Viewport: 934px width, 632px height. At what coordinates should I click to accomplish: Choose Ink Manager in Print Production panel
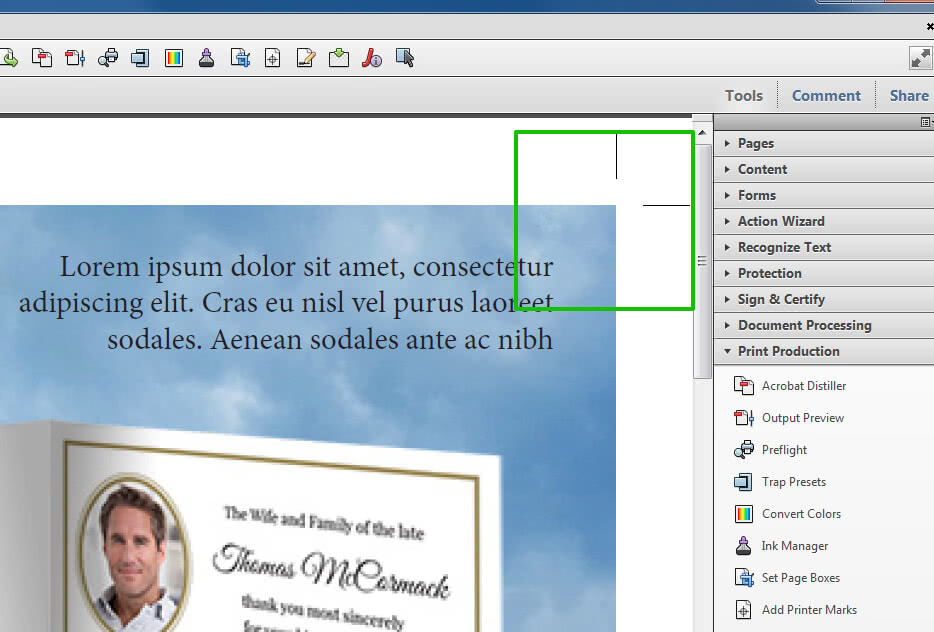(x=781, y=546)
